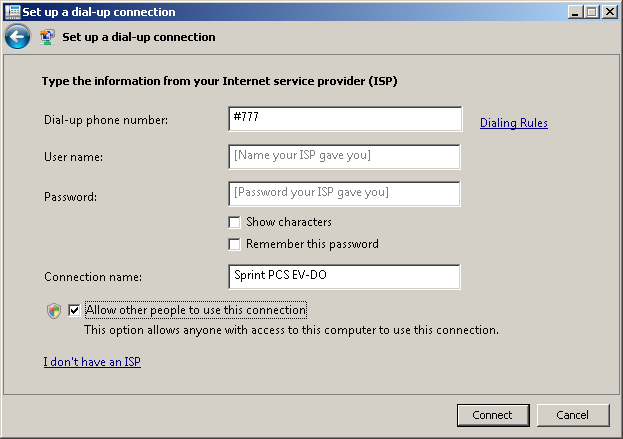Click the Allow other people label text

(196, 310)
